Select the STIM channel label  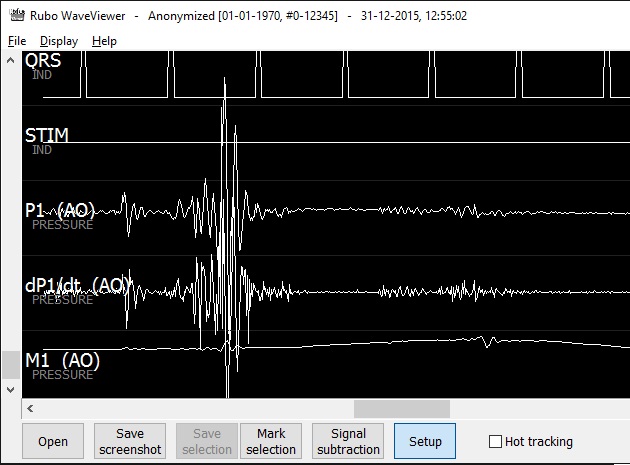[x=47, y=135]
